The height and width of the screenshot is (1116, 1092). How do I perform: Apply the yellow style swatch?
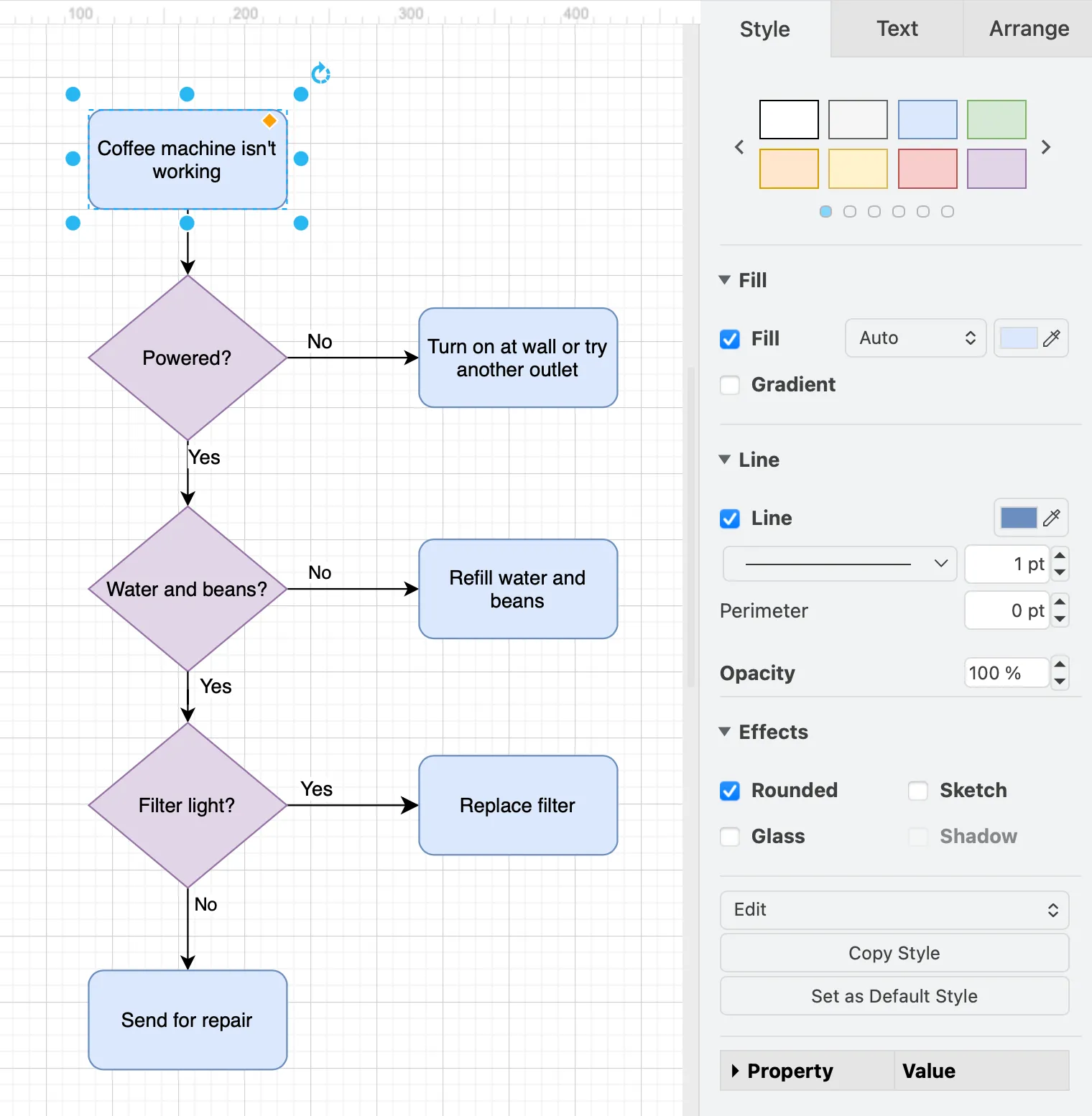[858, 169]
